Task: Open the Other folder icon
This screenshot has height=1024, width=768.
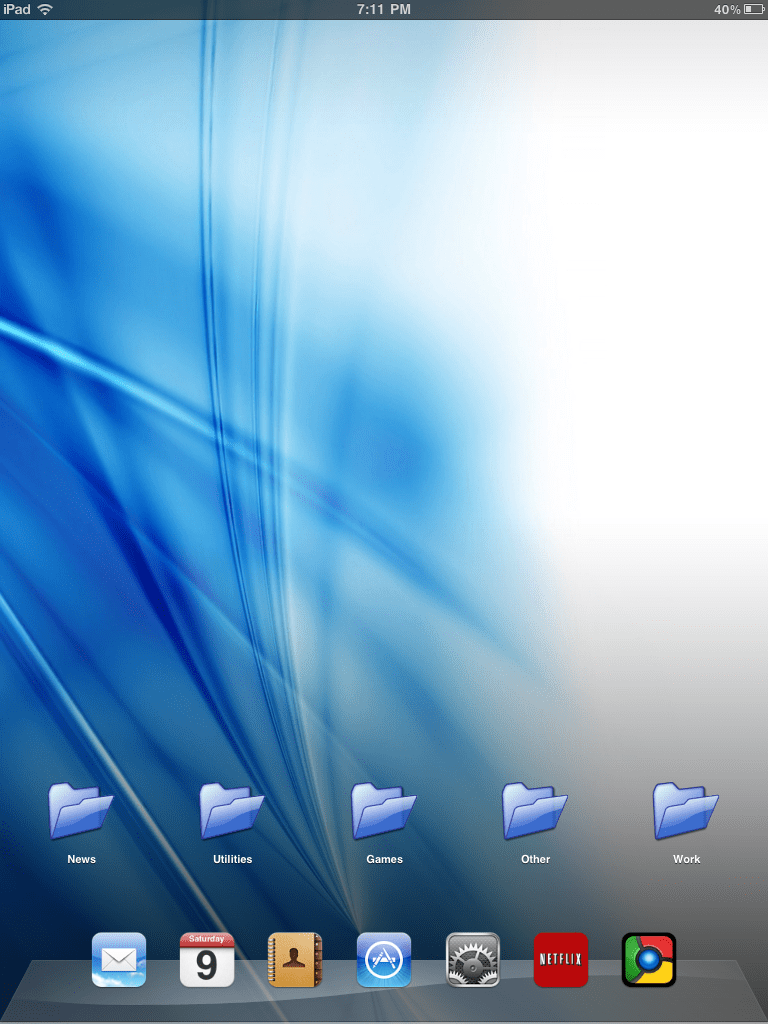Action: (535, 810)
